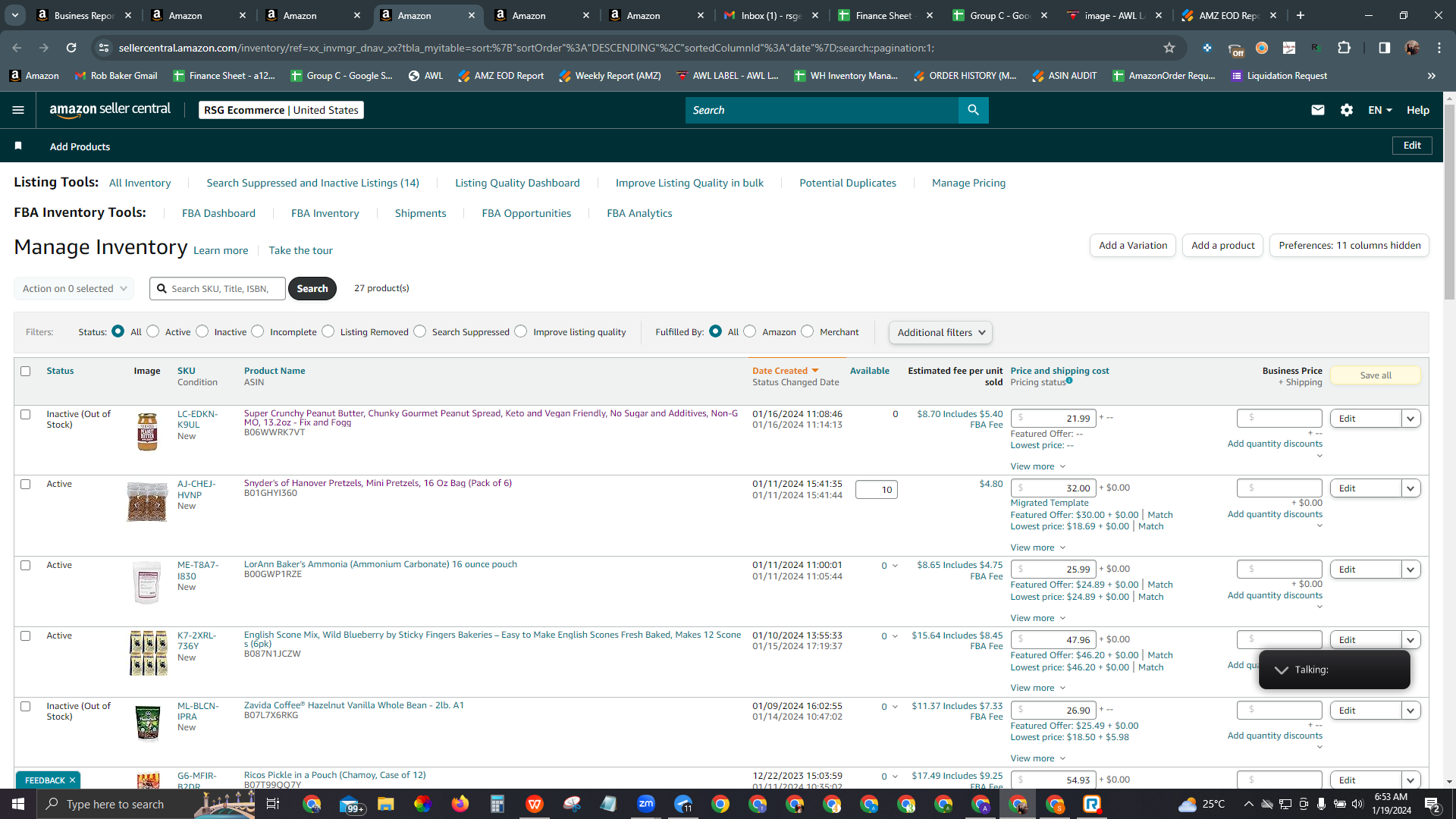Image resolution: width=1456 pixels, height=819 pixels.
Task: Open the peanut butter product thumbnail
Action: pyautogui.click(x=147, y=431)
